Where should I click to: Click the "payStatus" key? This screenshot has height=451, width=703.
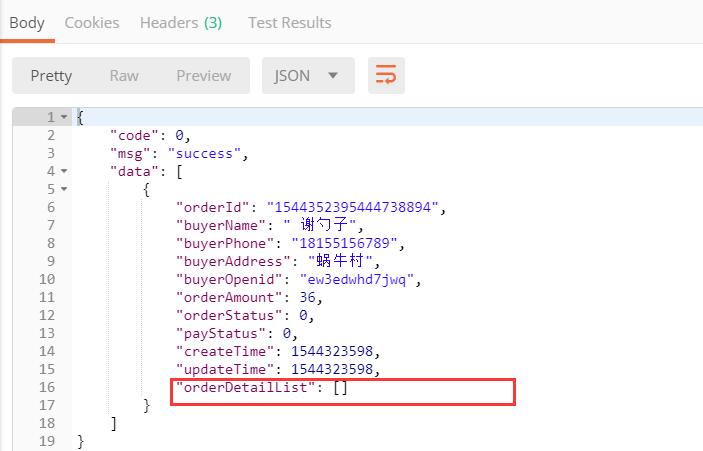(x=221, y=333)
